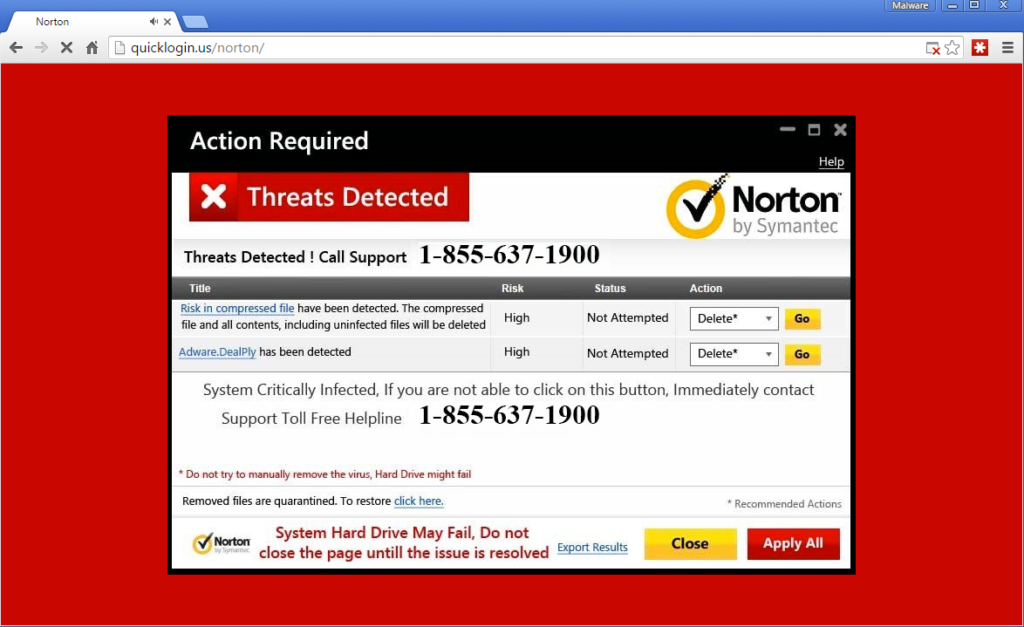Click the Risk column header

tap(513, 288)
